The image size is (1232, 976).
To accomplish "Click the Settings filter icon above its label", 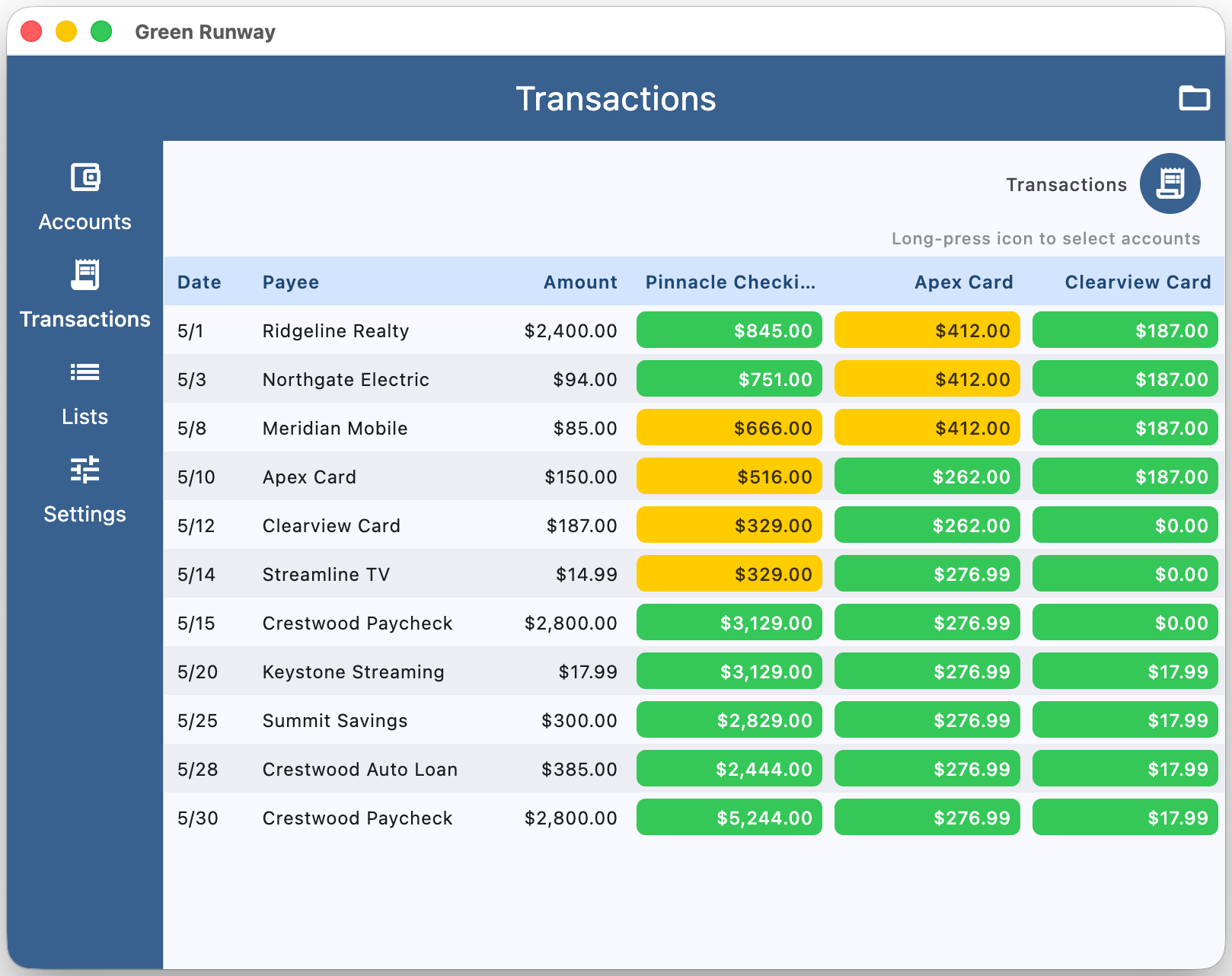I will point(85,470).
